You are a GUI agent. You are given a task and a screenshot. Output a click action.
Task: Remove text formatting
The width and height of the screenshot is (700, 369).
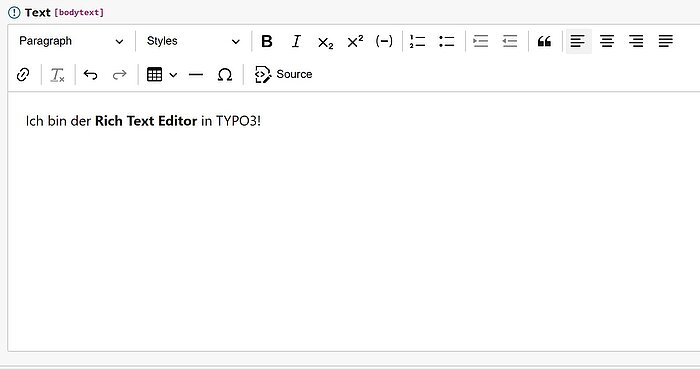[57, 74]
